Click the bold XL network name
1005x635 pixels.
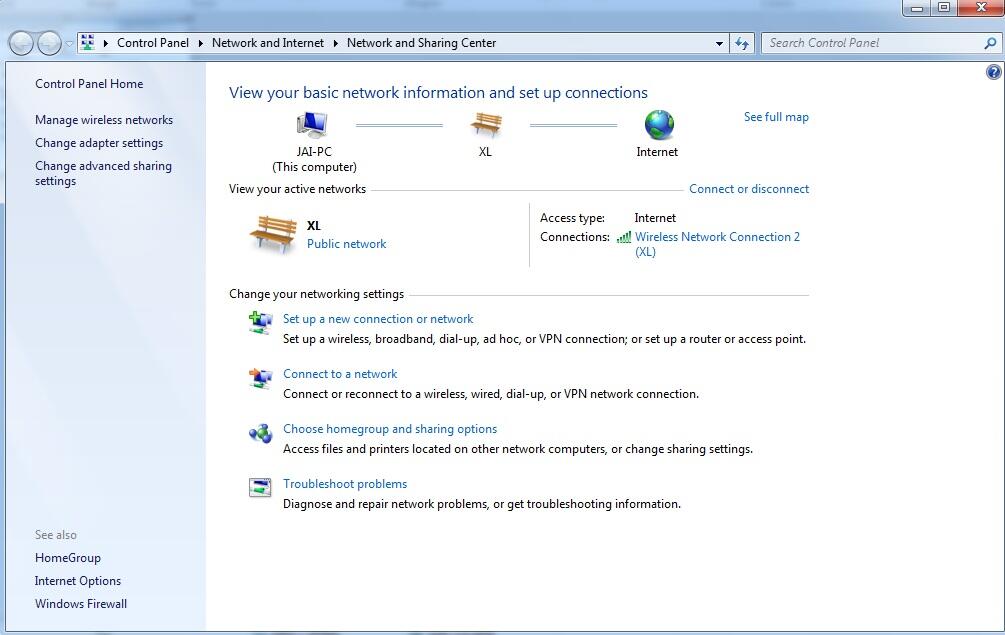[x=313, y=226]
